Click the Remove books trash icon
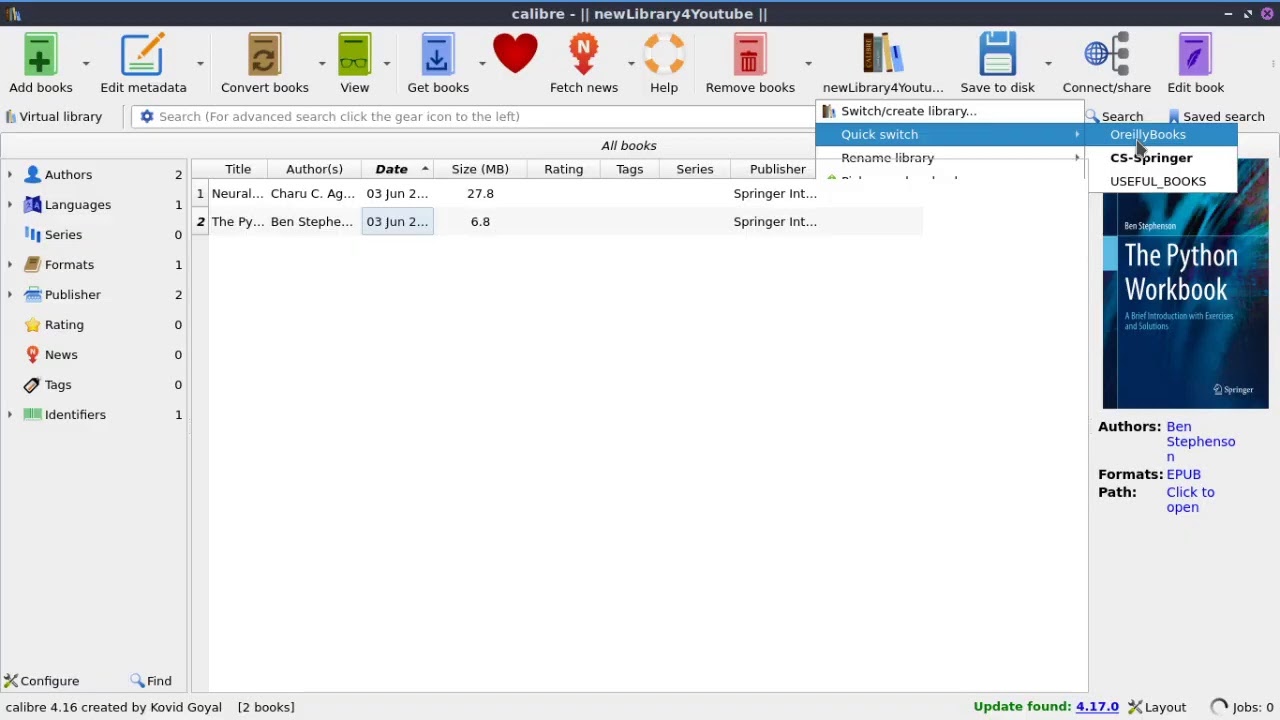Screen dimensions: 1280x720 click(x=750, y=55)
